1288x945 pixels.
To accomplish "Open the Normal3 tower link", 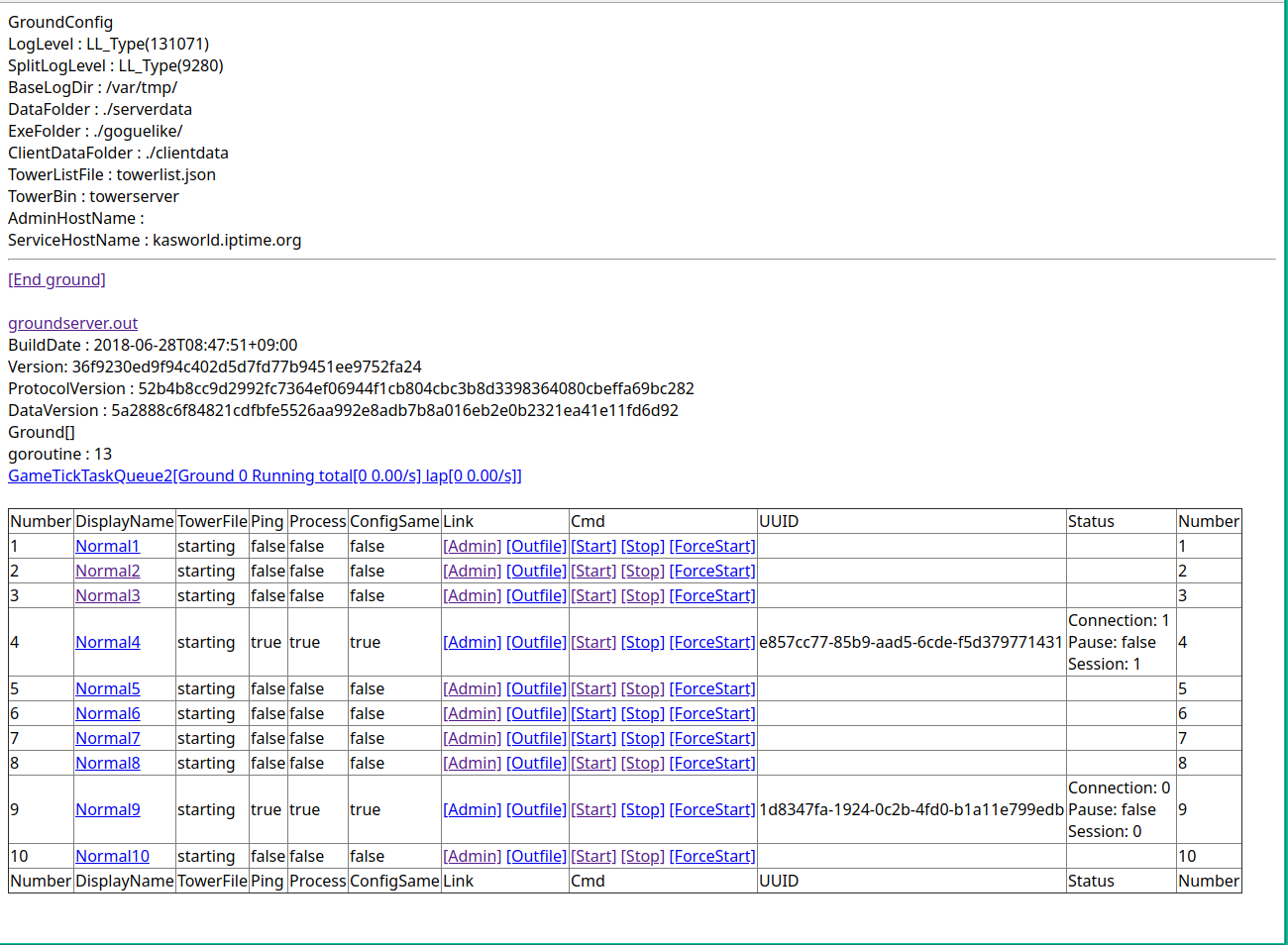I will (107, 595).
